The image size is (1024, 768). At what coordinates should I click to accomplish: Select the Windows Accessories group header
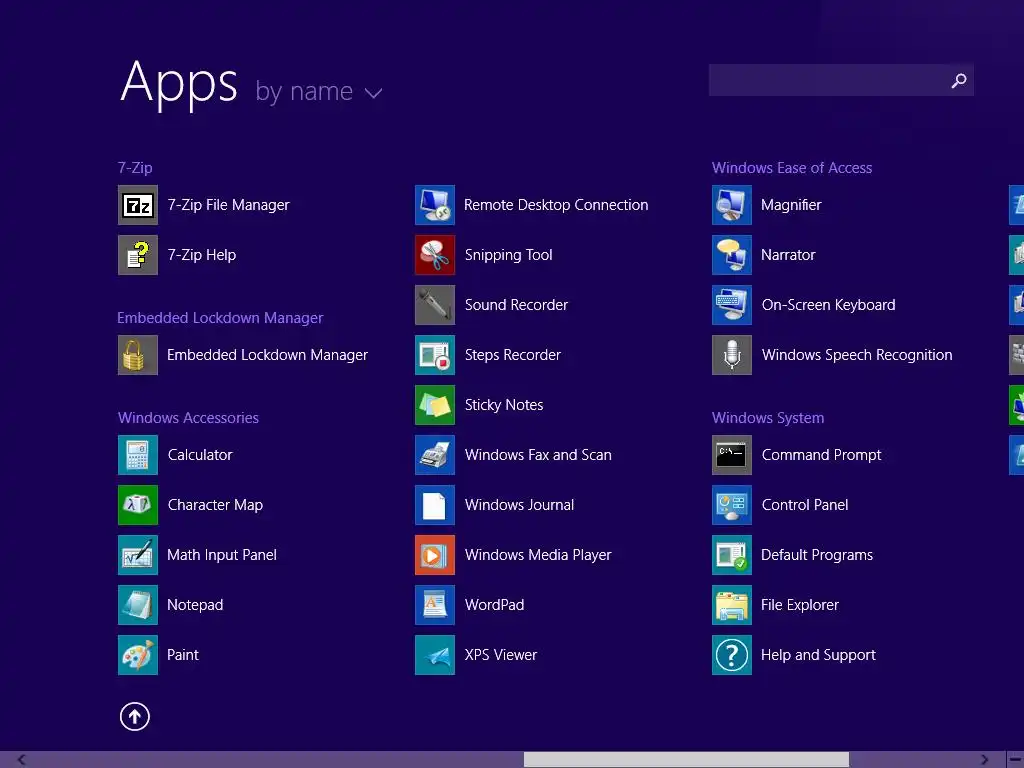tap(188, 417)
